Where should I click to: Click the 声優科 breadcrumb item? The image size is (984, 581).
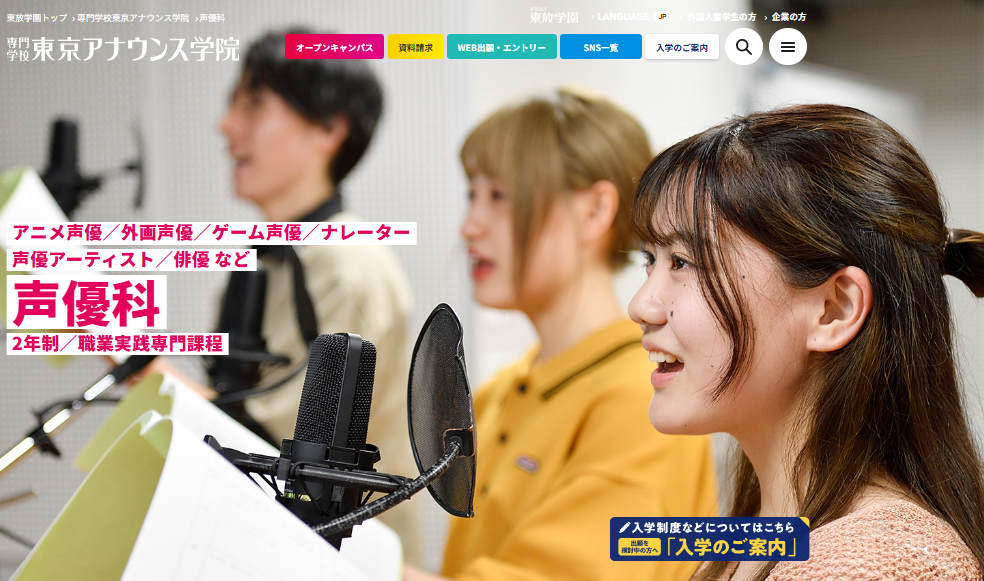click(x=212, y=18)
